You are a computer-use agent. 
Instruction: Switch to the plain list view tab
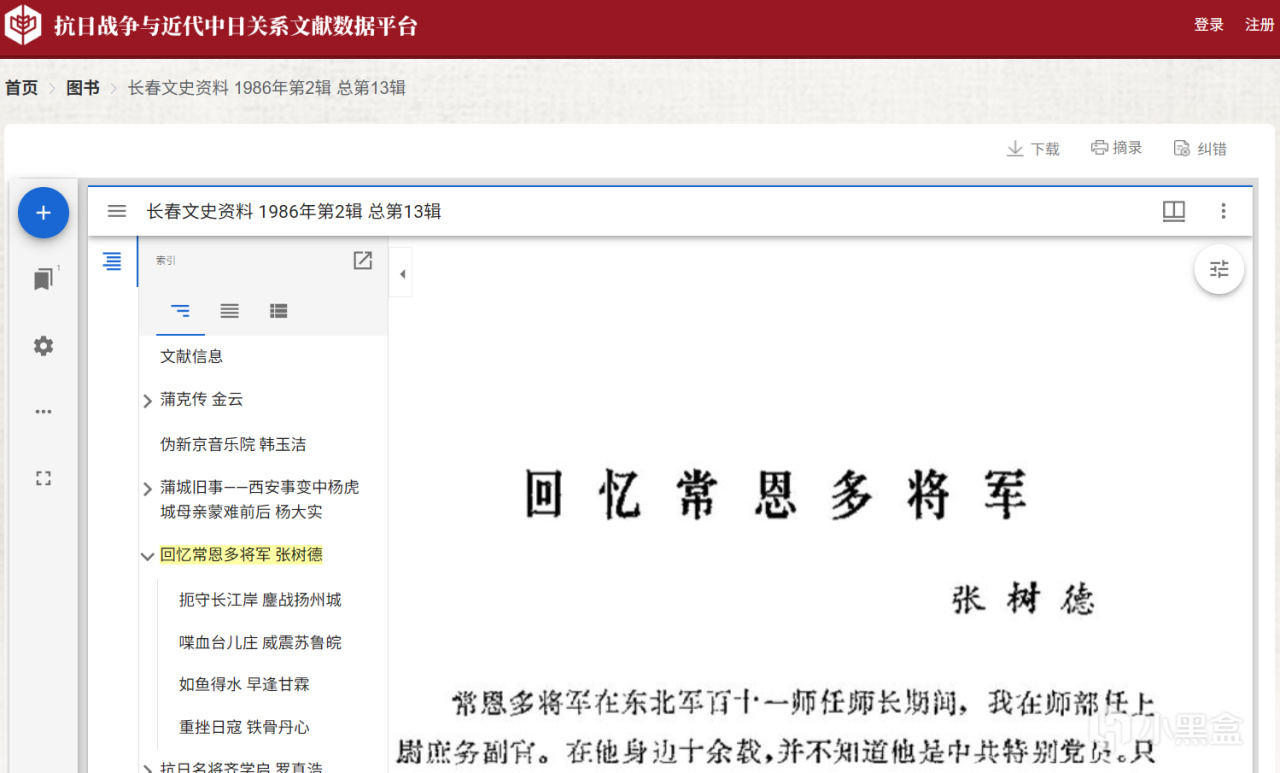[229, 311]
